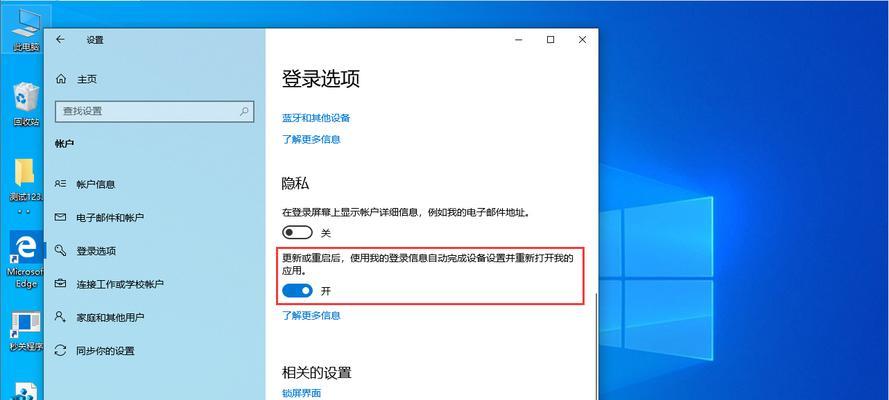
Task: Turn on showing account details on sign-in screen
Action: pos(298,233)
